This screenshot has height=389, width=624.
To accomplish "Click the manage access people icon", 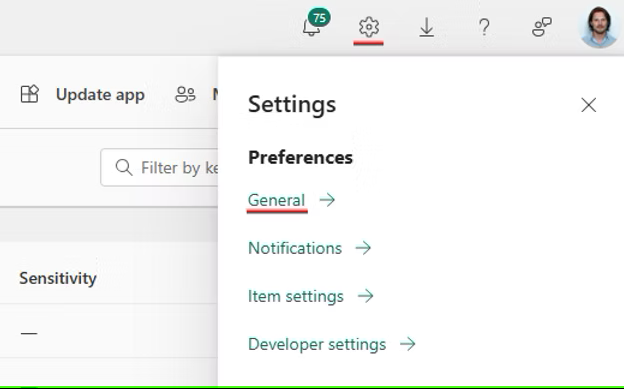I will click(185, 95).
